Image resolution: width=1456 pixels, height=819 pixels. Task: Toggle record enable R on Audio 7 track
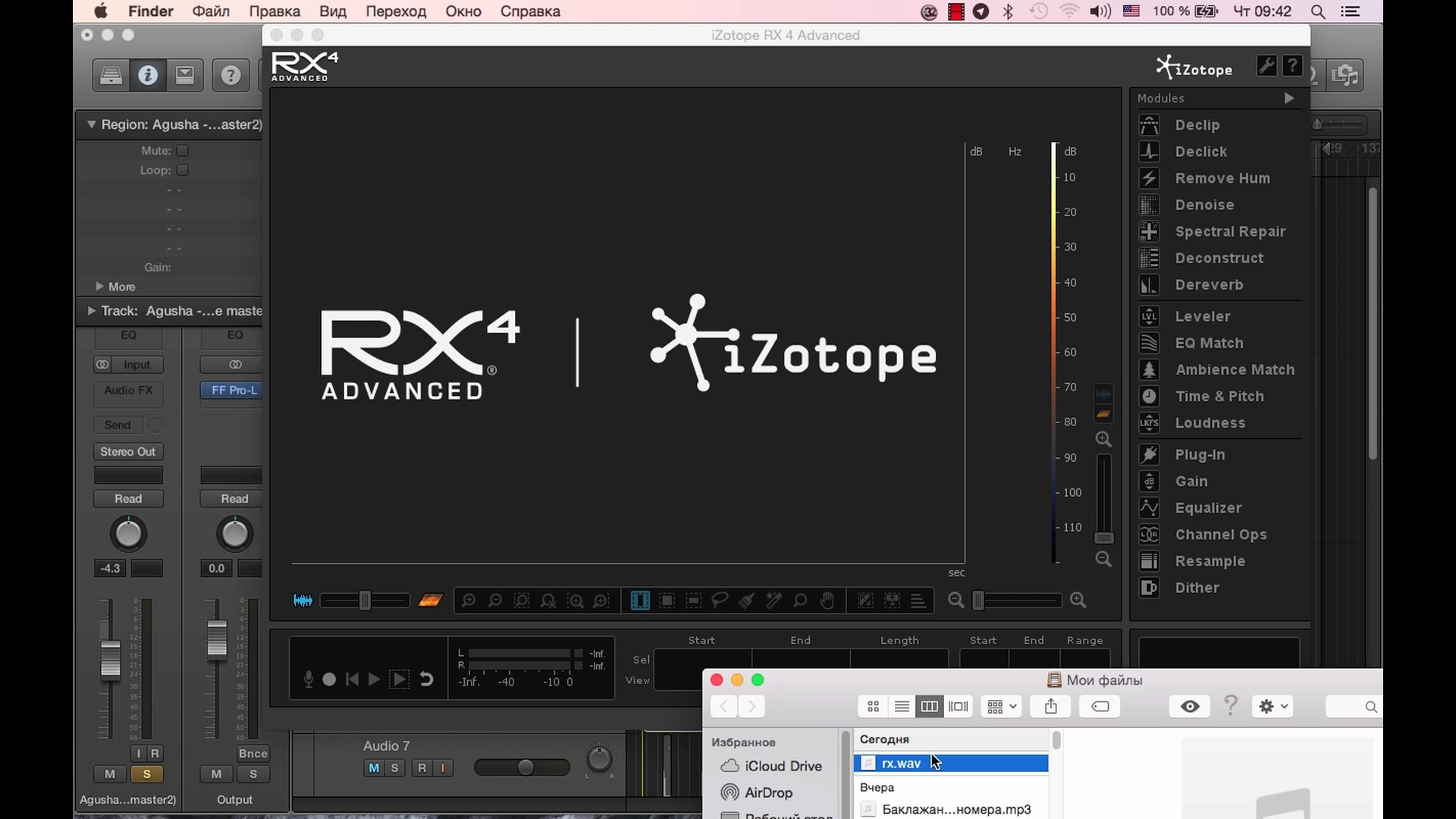[422, 767]
